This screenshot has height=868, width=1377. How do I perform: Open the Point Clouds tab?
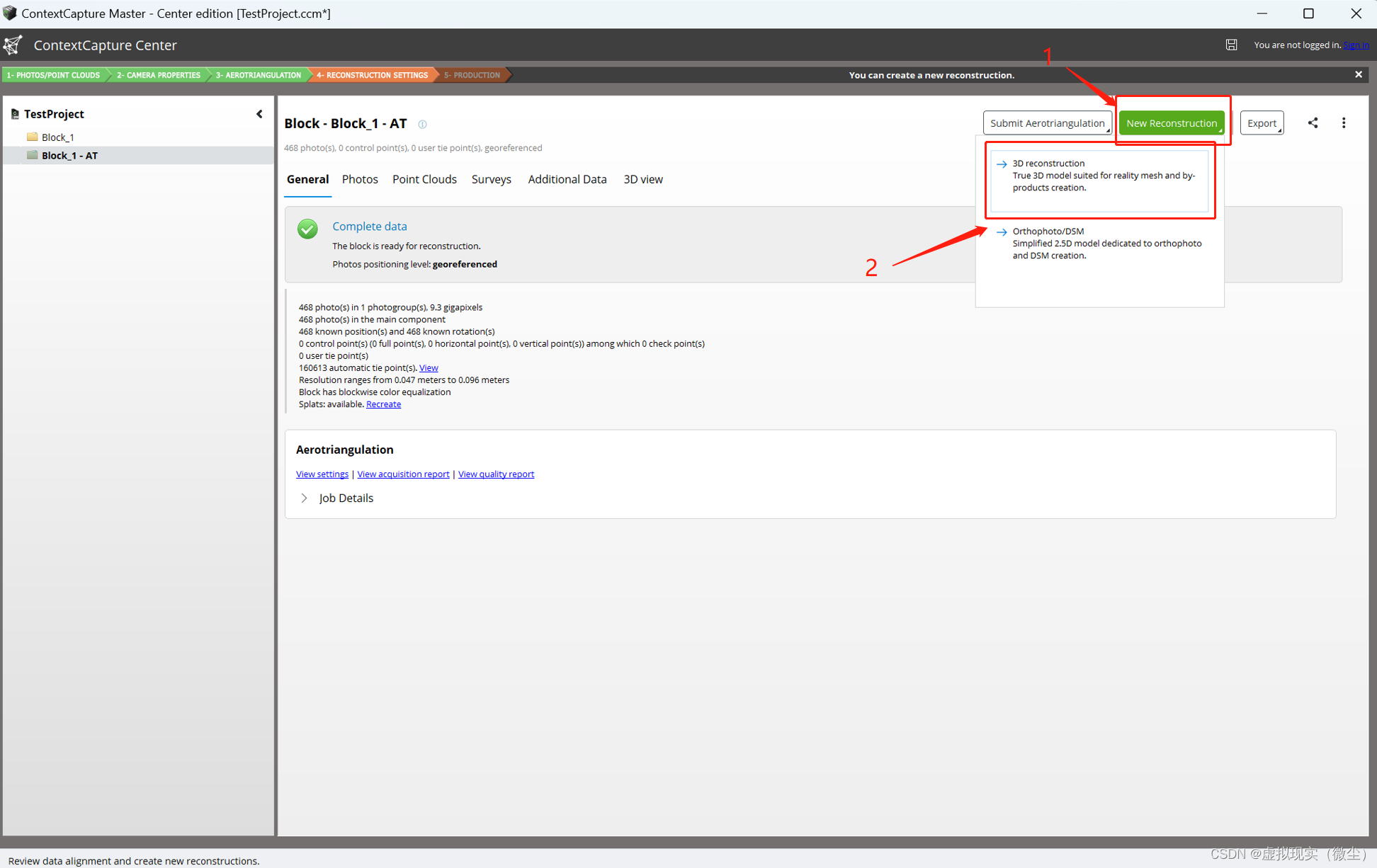pos(424,179)
